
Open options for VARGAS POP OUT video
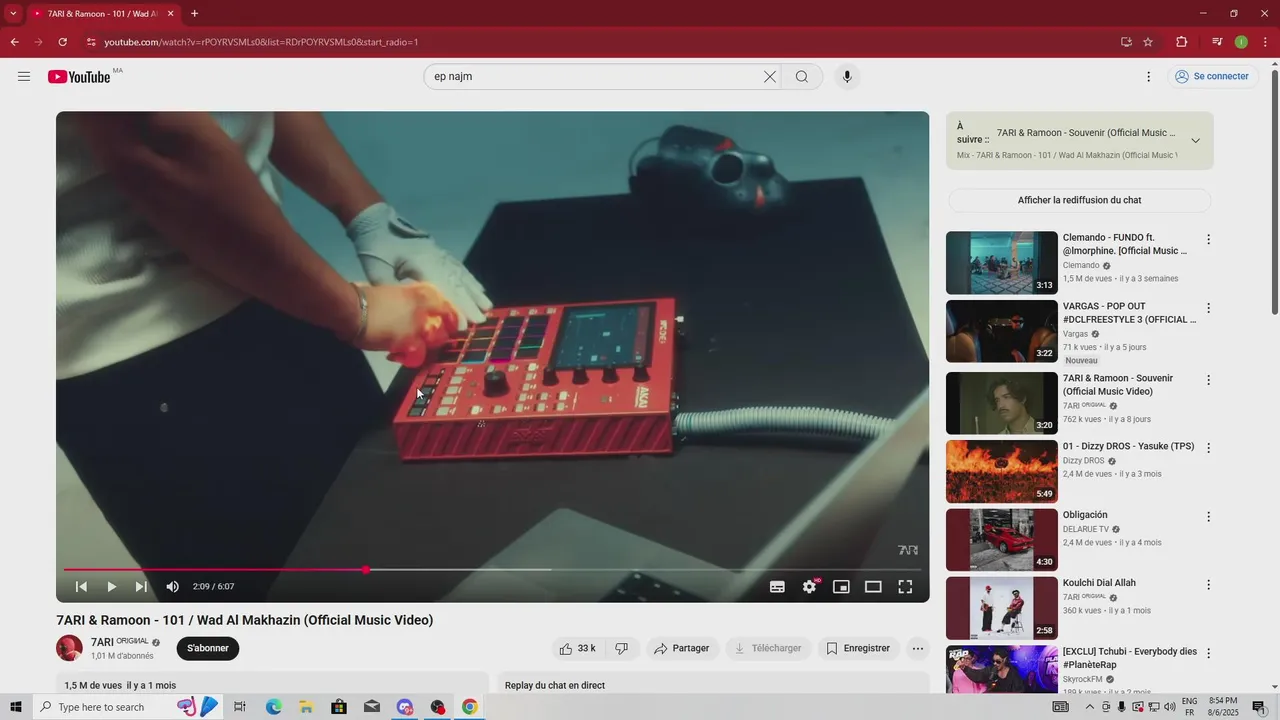point(1208,308)
